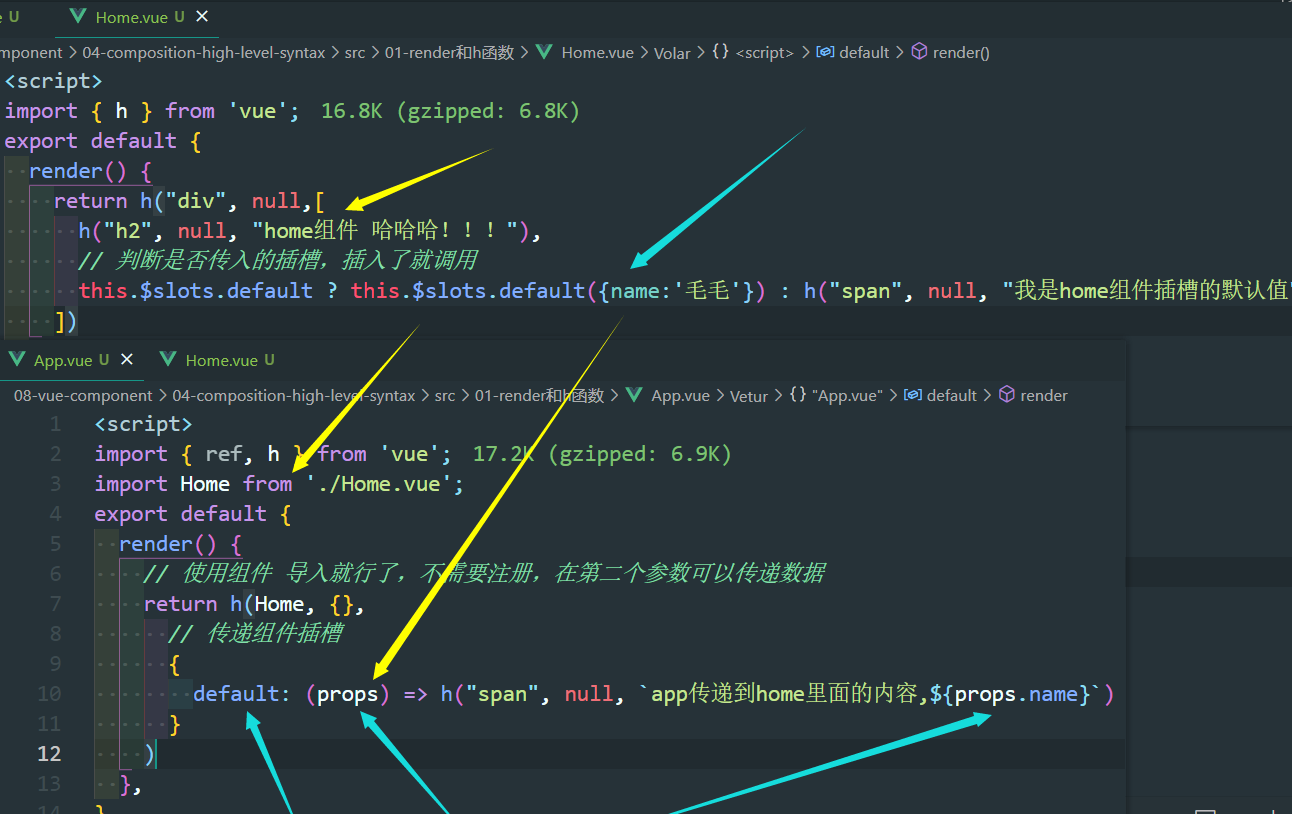
Task: Click the render cube icon in App.vue breadcrumb
Action: coord(1009,394)
